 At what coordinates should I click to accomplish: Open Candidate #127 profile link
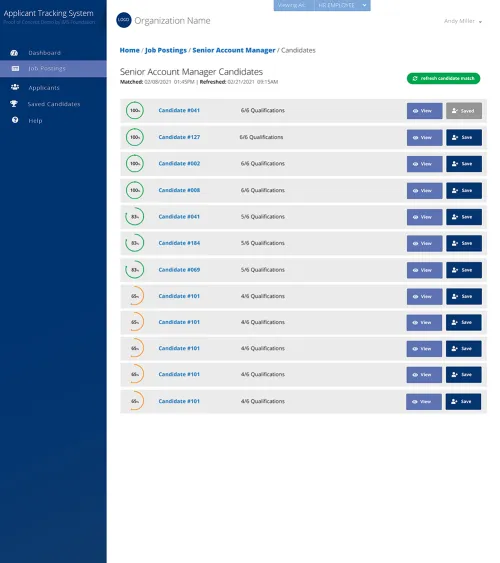pyautogui.click(x=179, y=137)
